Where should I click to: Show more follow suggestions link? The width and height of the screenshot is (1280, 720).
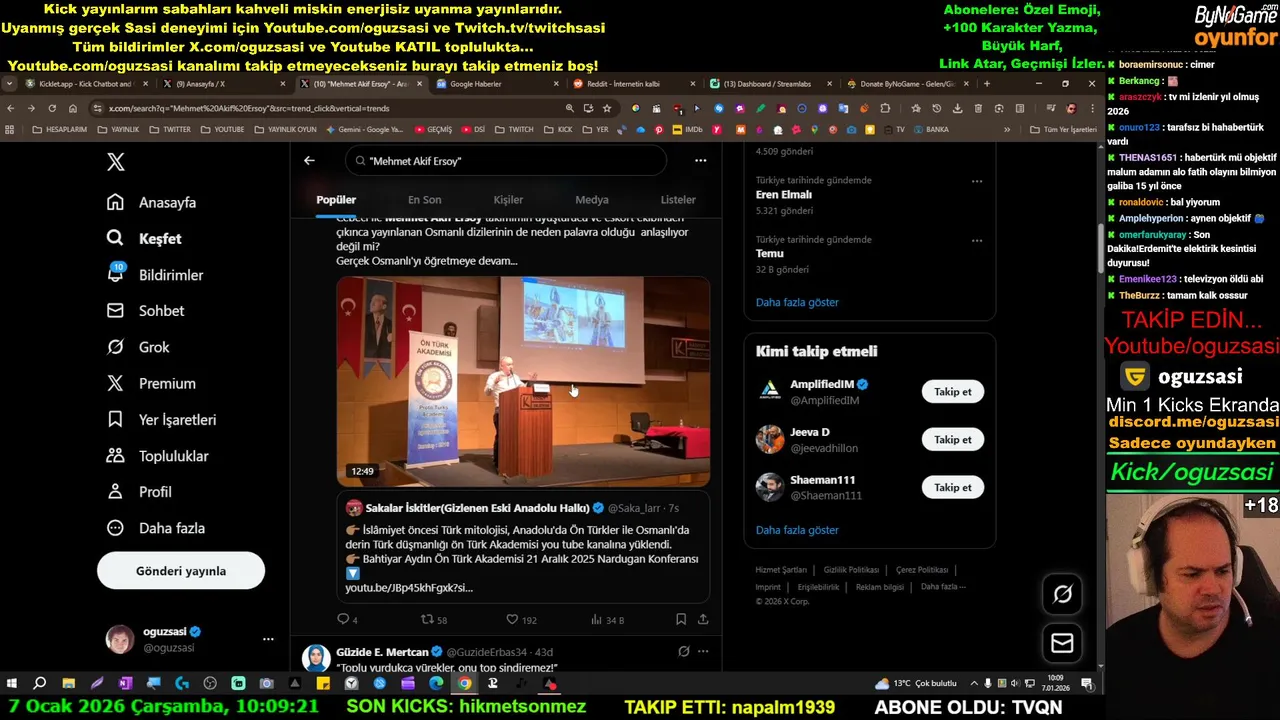797,530
